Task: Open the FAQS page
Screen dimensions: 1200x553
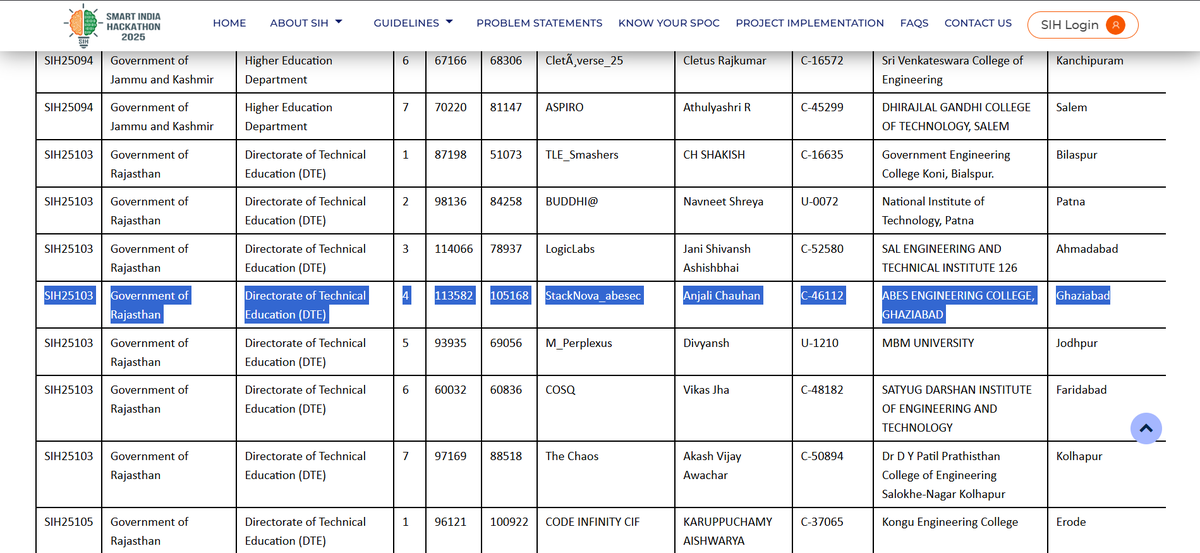Action: 914,23
